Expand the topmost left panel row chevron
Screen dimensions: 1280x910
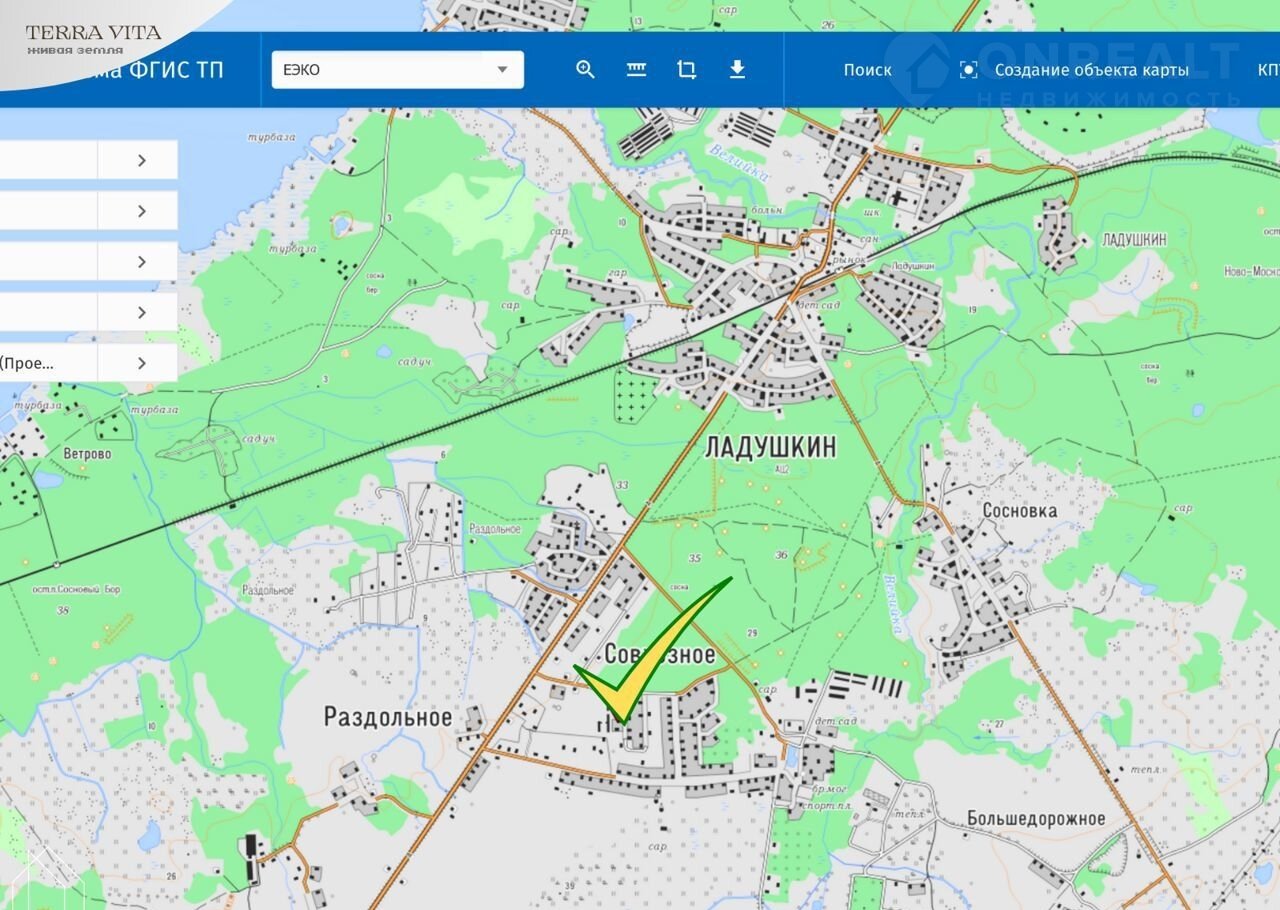coord(141,160)
